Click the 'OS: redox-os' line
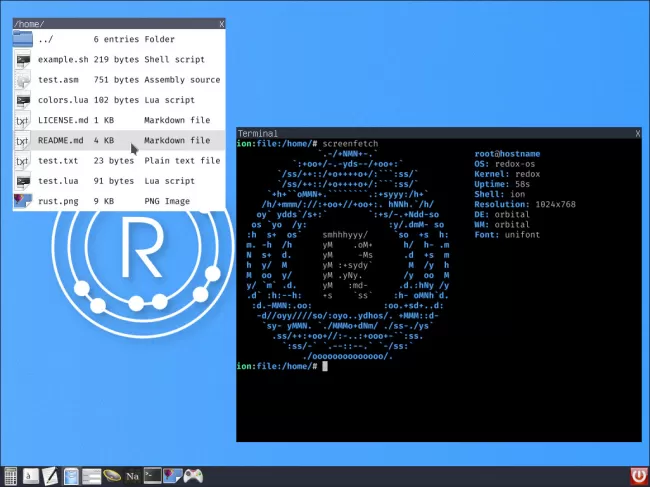This screenshot has width=650, height=487. [505, 164]
